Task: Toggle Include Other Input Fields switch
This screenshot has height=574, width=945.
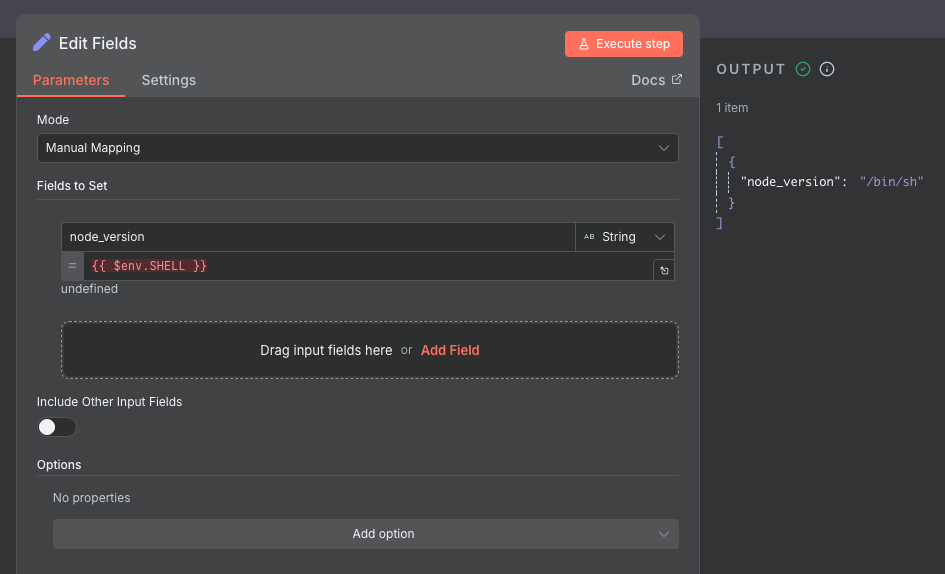Action: [x=57, y=427]
